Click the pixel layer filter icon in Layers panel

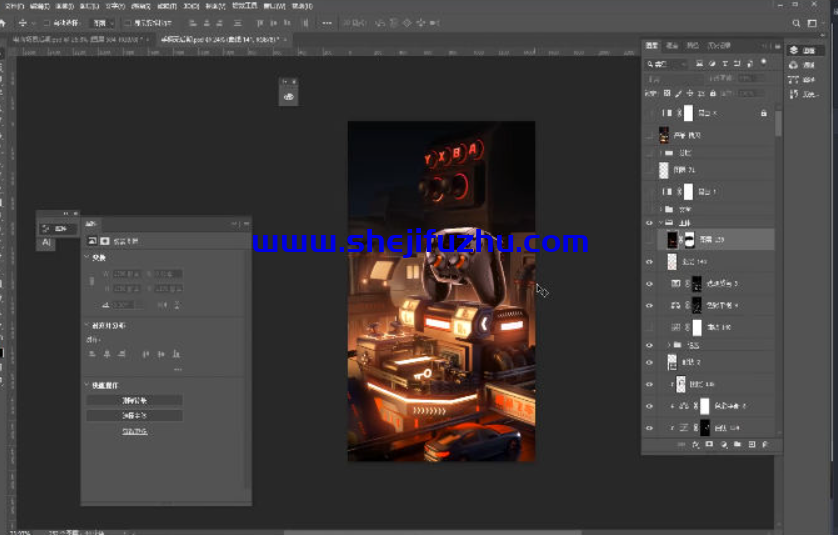coord(699,64)
